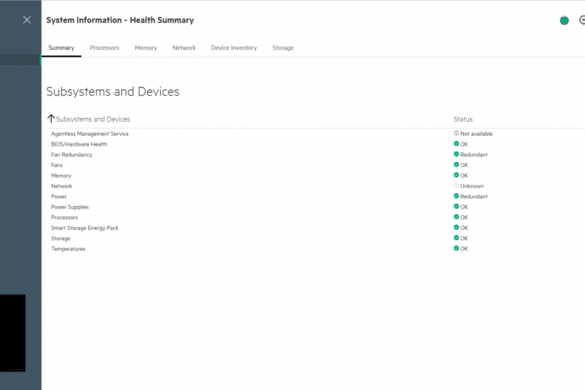Screen dimensions: 585x390
Task: Click the Not available info icon
Action: click(456, 133)
